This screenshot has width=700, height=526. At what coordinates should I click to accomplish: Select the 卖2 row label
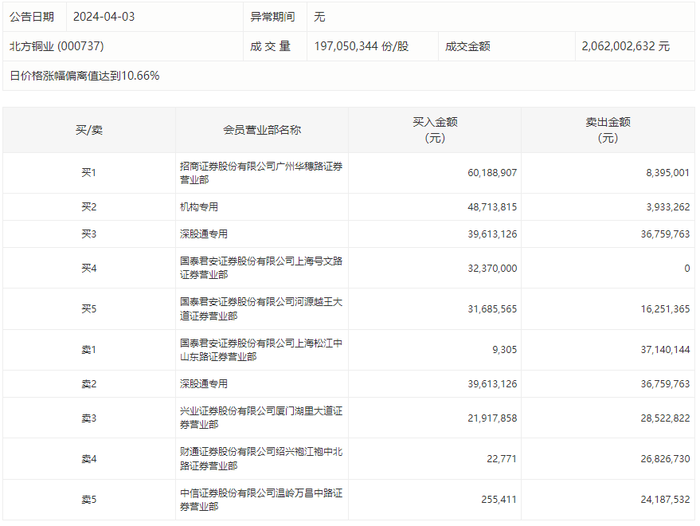[89, 384]
